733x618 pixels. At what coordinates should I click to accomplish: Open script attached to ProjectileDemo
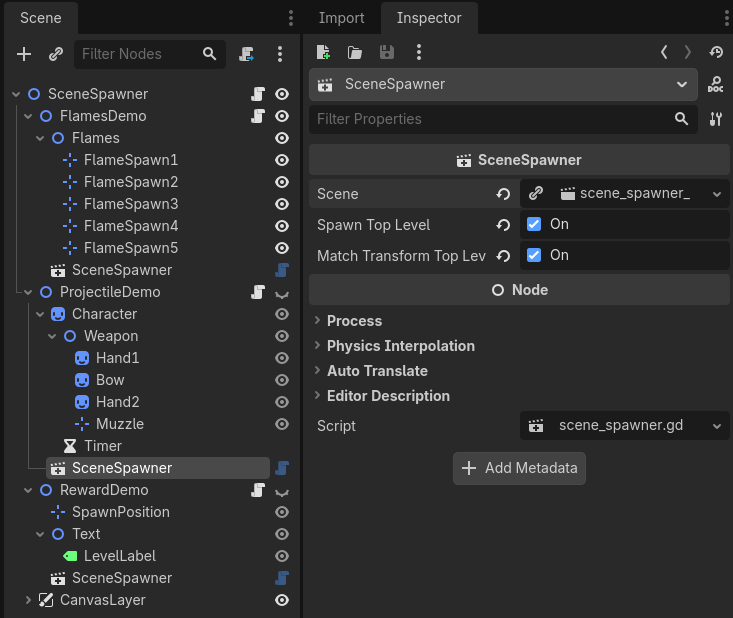258,292
